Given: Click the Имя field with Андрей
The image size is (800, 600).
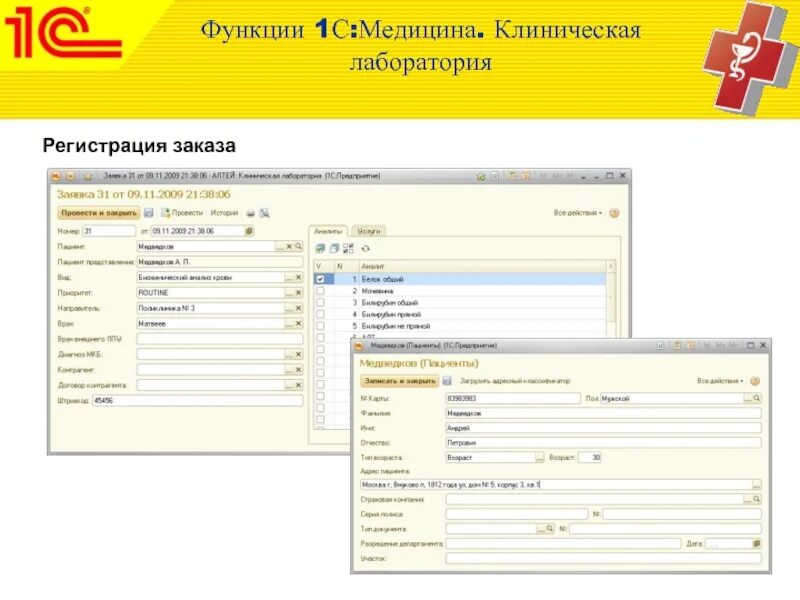Looking at the screenshot, I should point(603,428).
